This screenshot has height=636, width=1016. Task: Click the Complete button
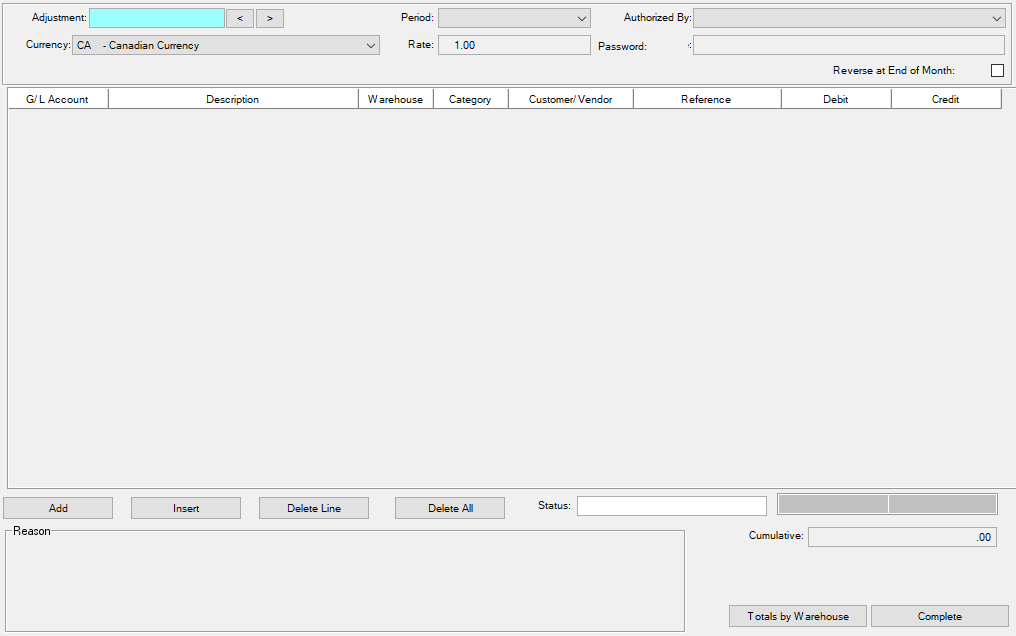point(939,616)
